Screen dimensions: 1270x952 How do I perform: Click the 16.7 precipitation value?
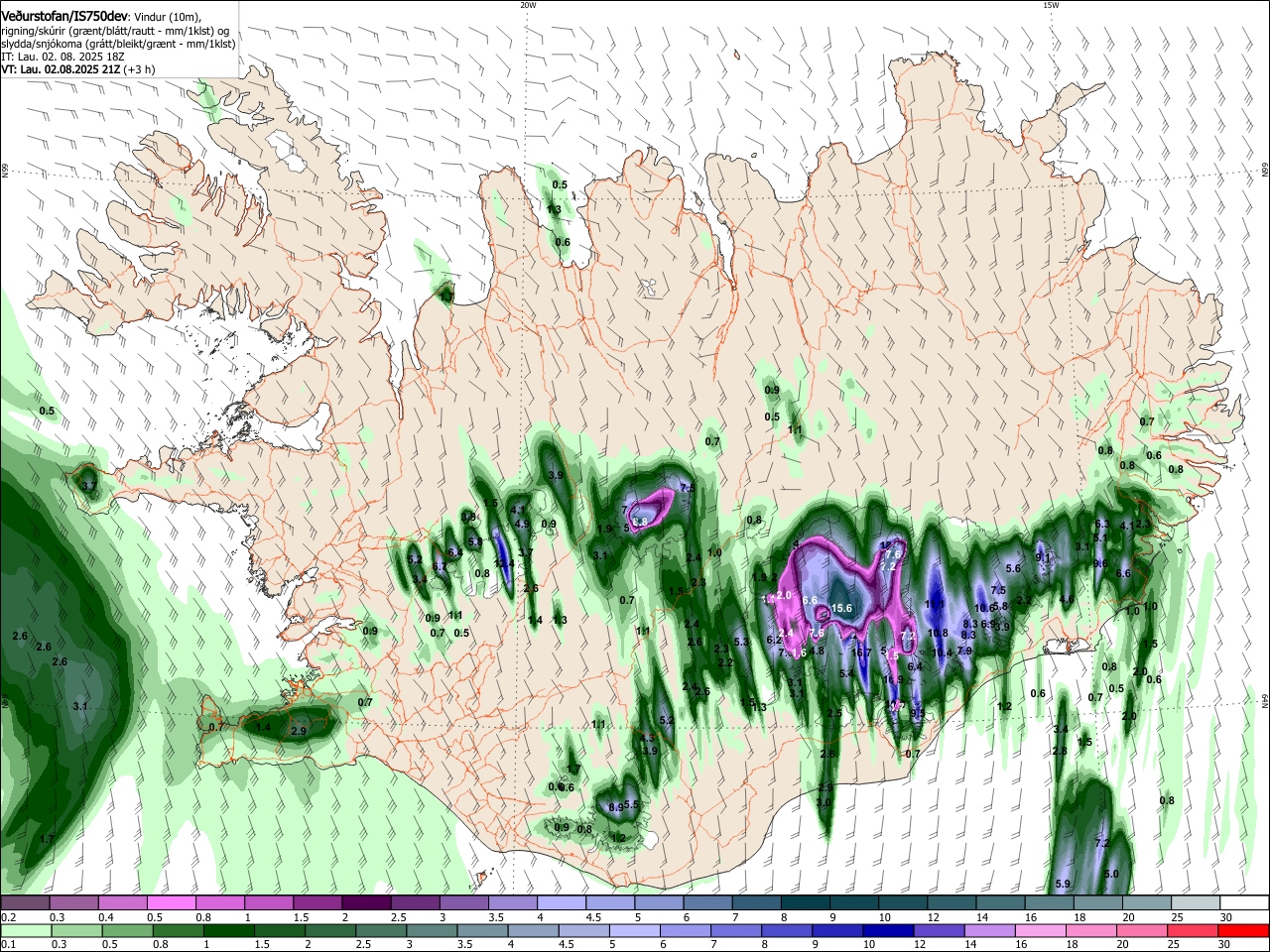point(861,652)
